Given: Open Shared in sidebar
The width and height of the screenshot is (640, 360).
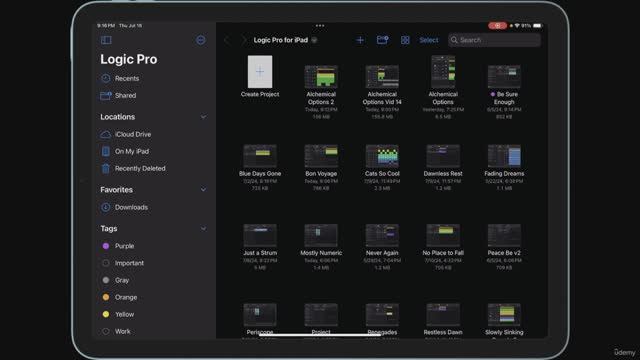Looking at the screenshot, I should (x=118, y=96).
